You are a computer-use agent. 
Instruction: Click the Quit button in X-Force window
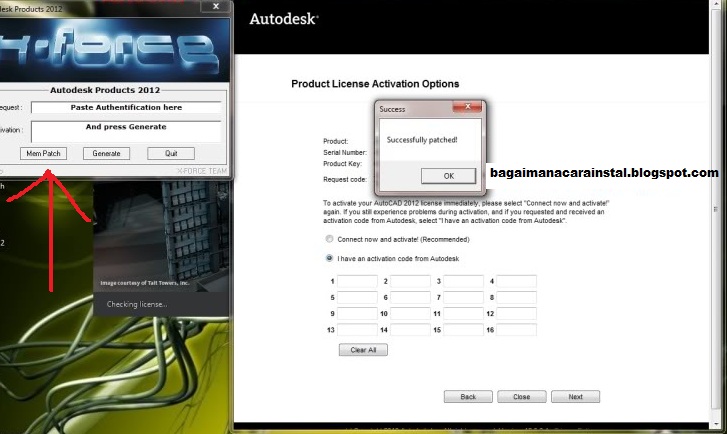coord(171,153)
